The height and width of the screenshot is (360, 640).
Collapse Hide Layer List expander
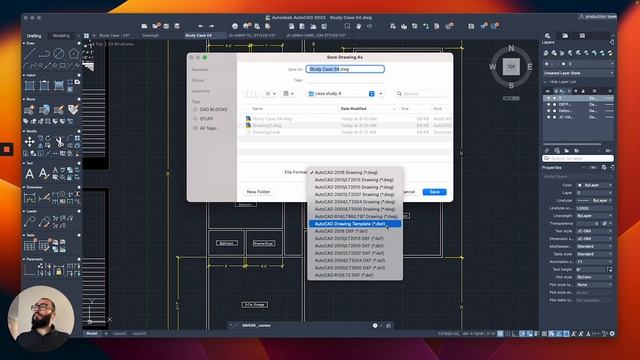tap(545, 82)
